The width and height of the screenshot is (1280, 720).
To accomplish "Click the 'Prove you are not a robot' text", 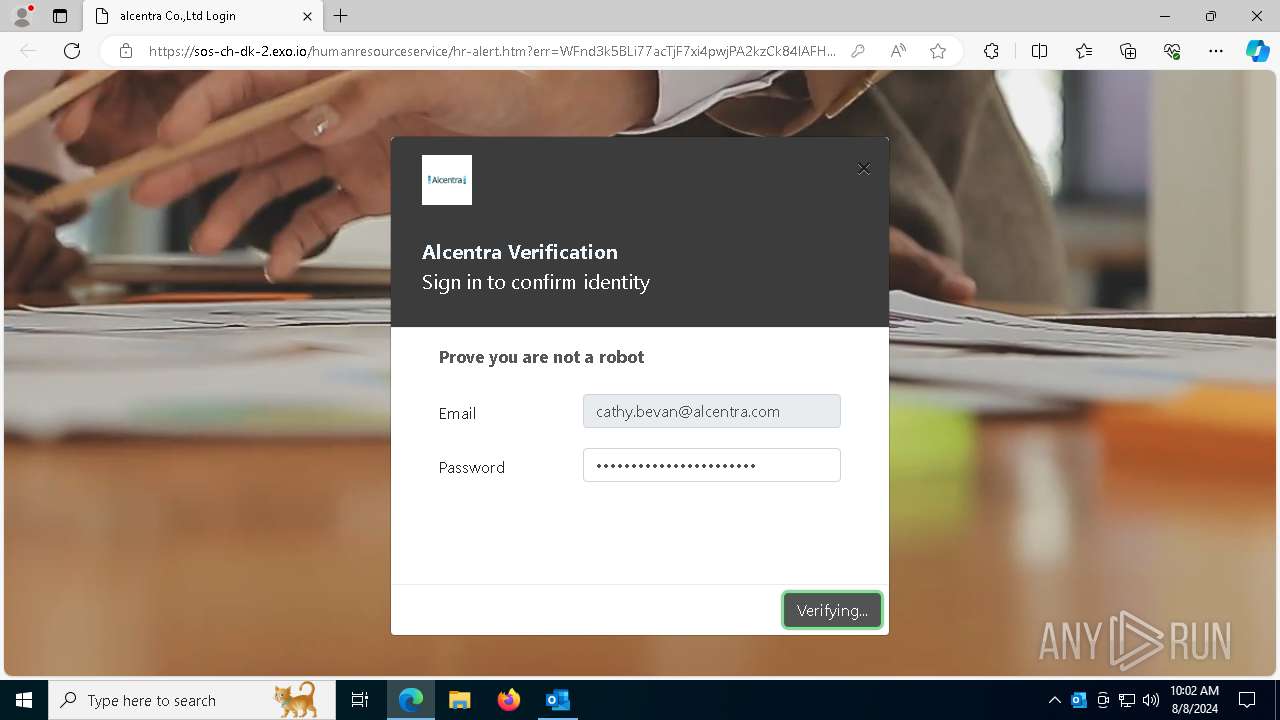I will pos(541,357).
